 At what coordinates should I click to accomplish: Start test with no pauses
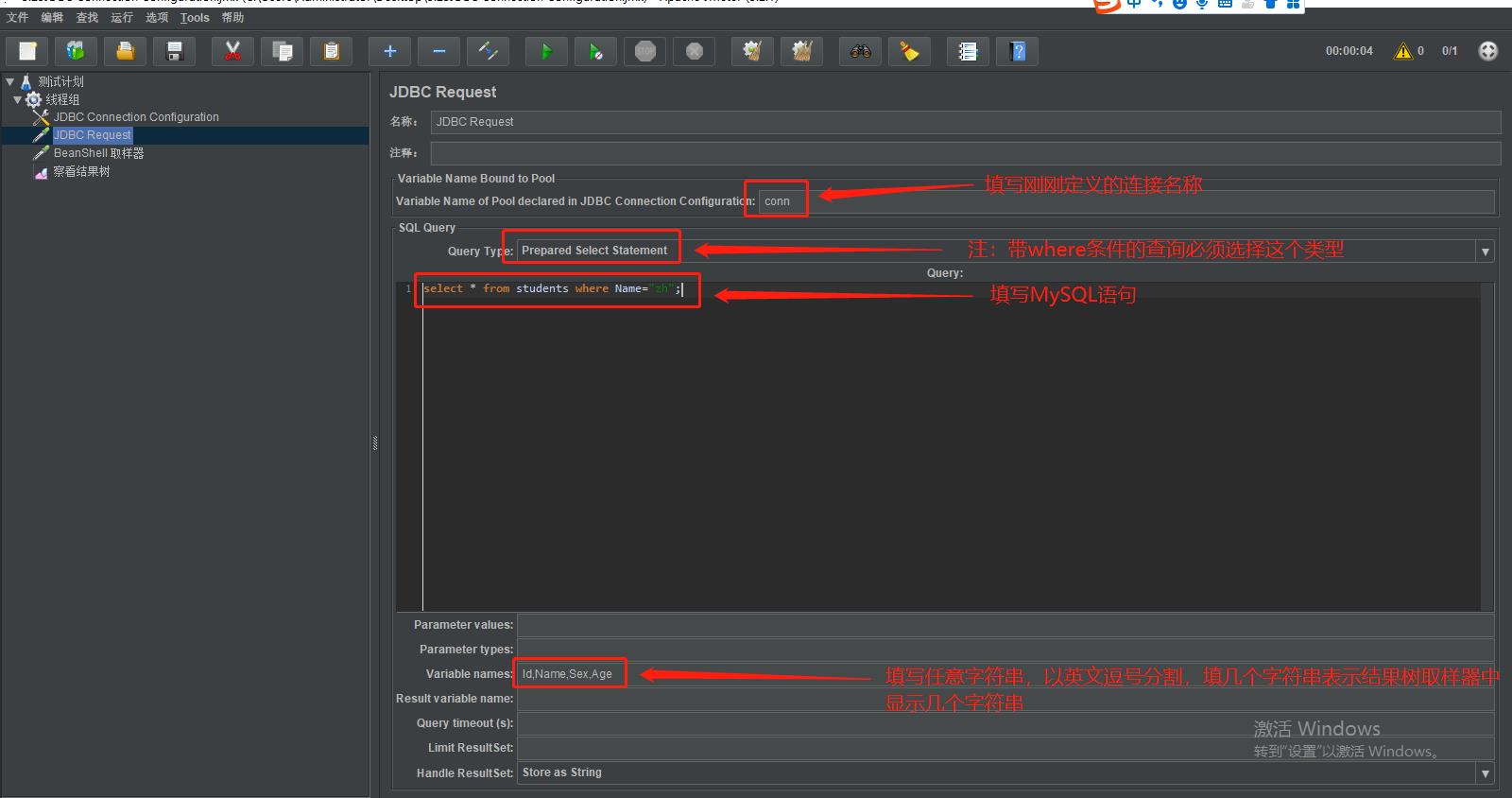(x=595, y=51)
